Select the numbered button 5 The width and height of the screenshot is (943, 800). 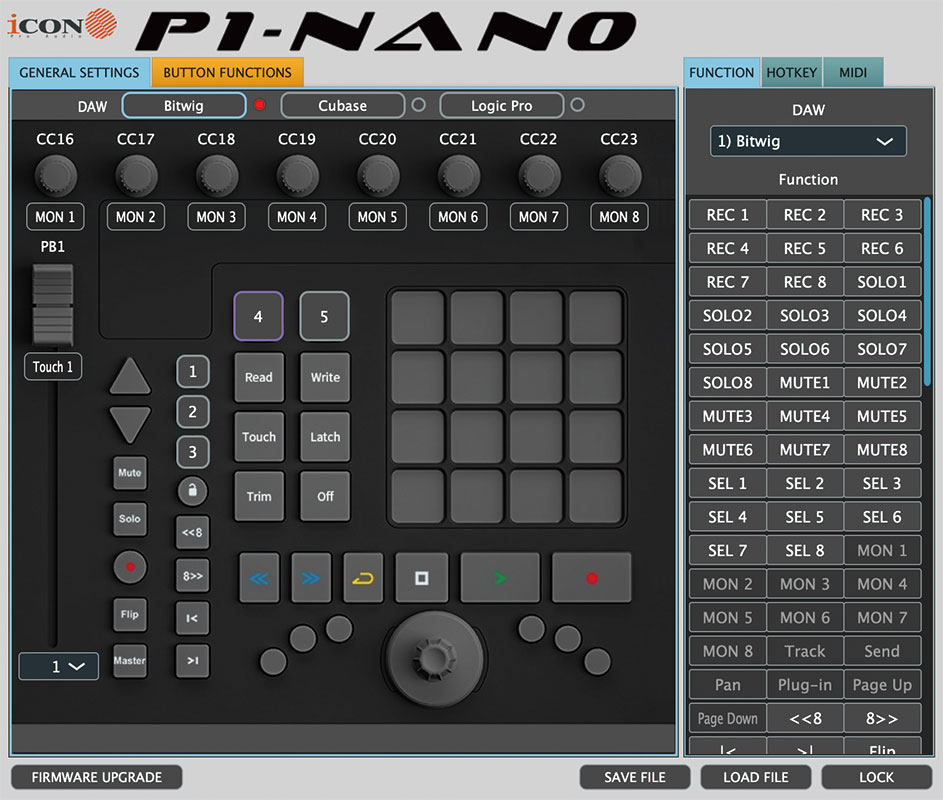coord(324,316)
